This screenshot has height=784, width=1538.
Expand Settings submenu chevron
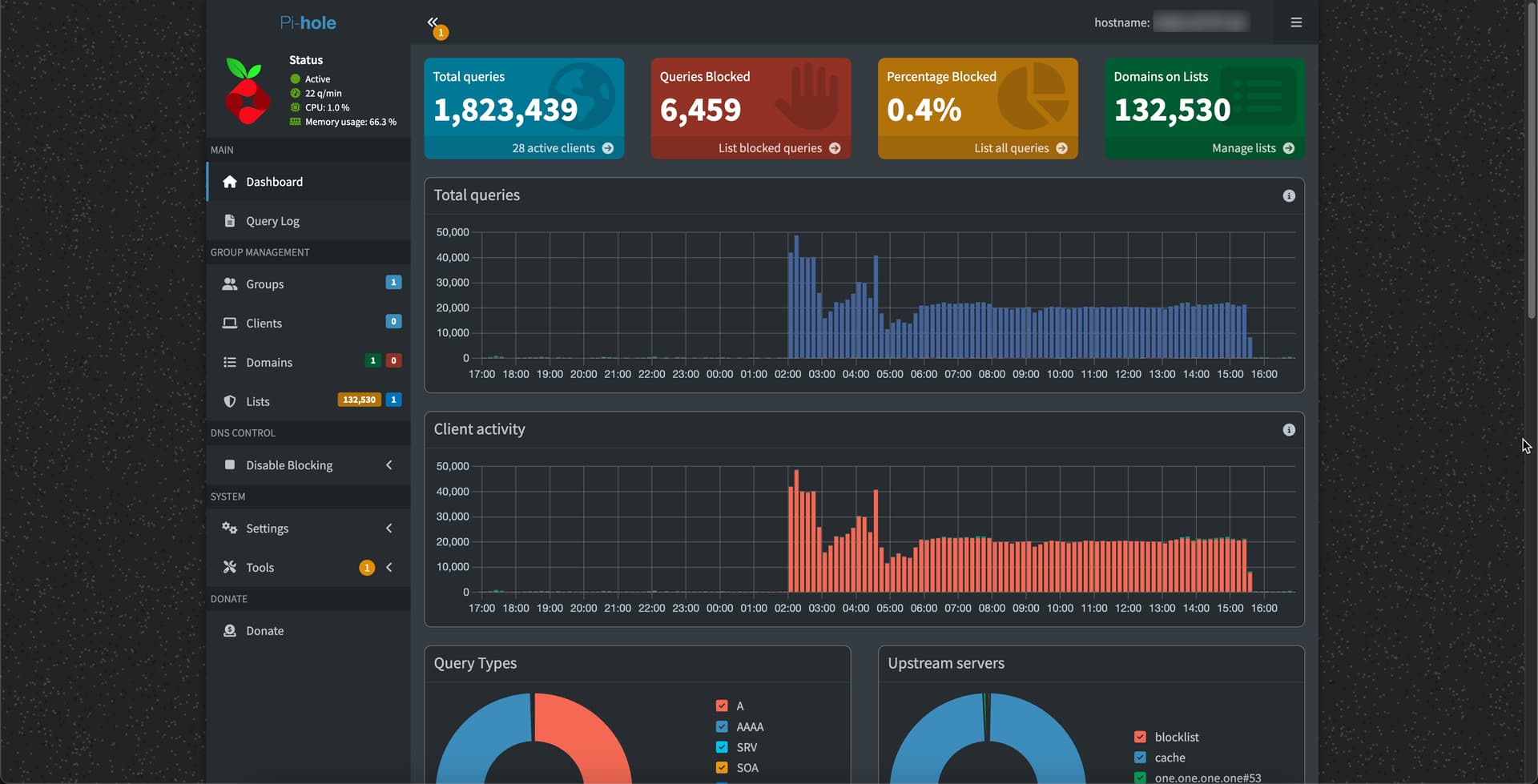pyautogui.click(x=389, y=529)
